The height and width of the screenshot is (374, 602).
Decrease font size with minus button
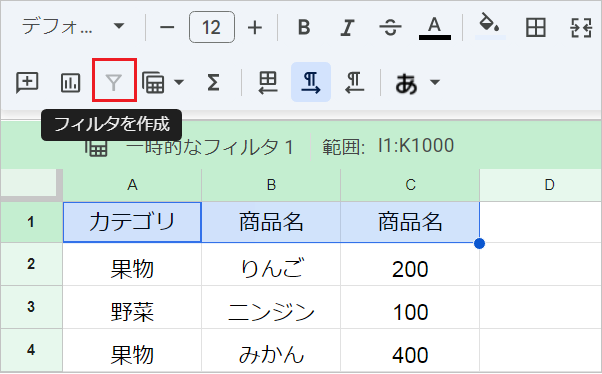pos(167,27)
